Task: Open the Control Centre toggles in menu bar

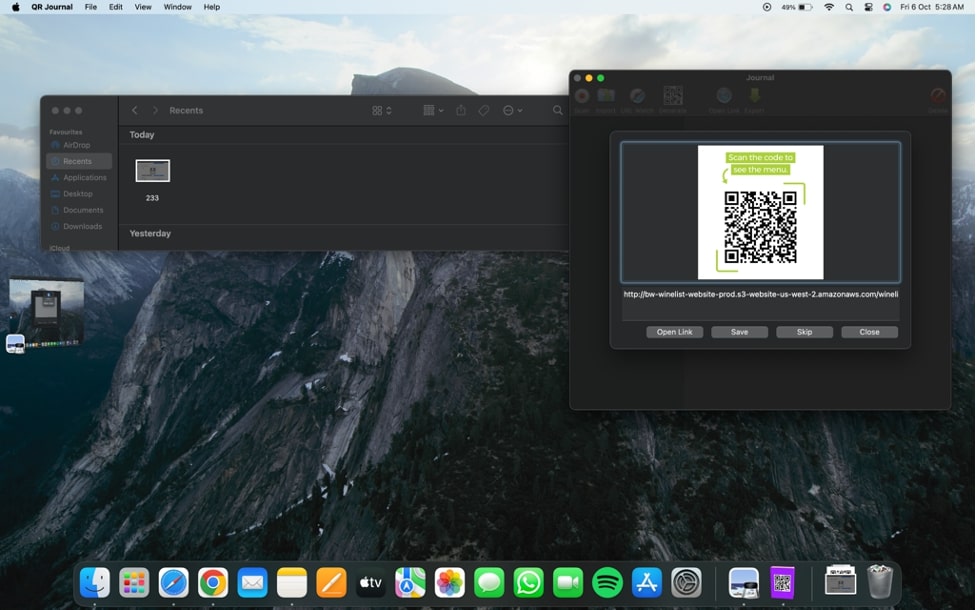Action: pos(868,7)
